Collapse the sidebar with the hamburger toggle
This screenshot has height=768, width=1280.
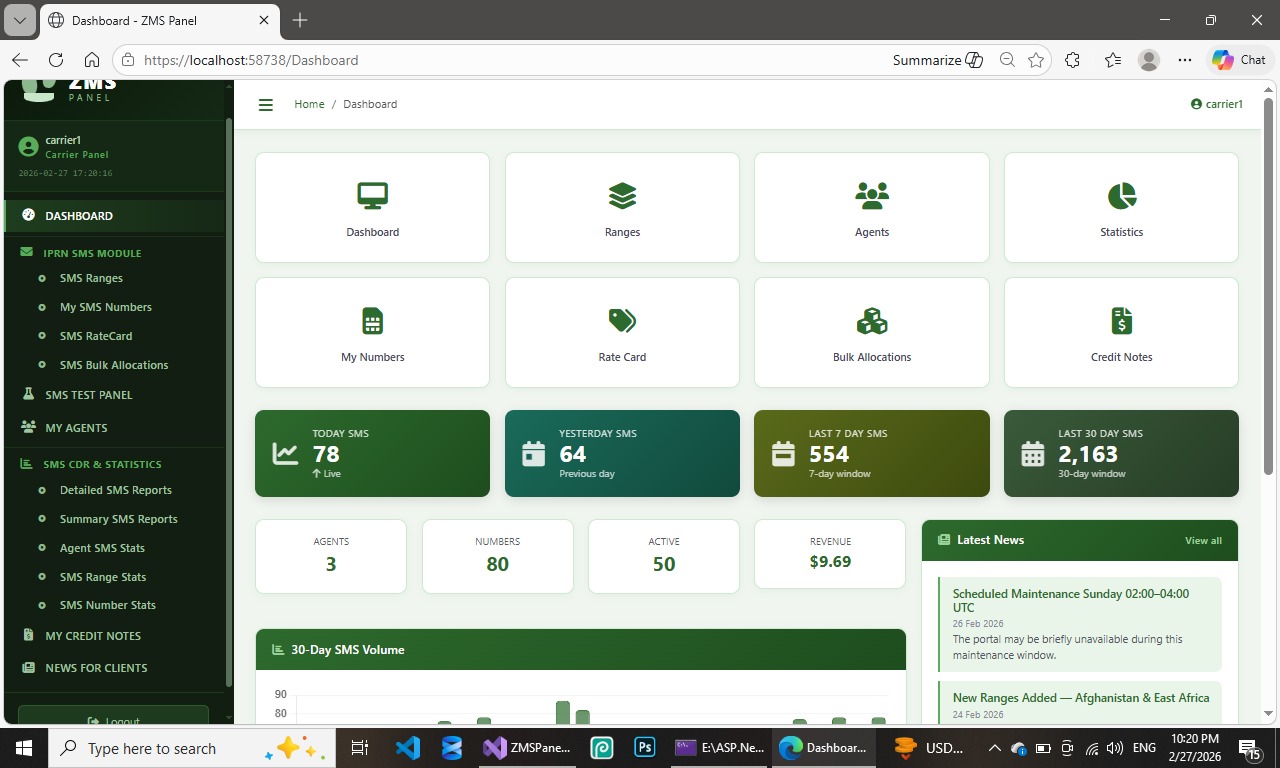[265, 104]
